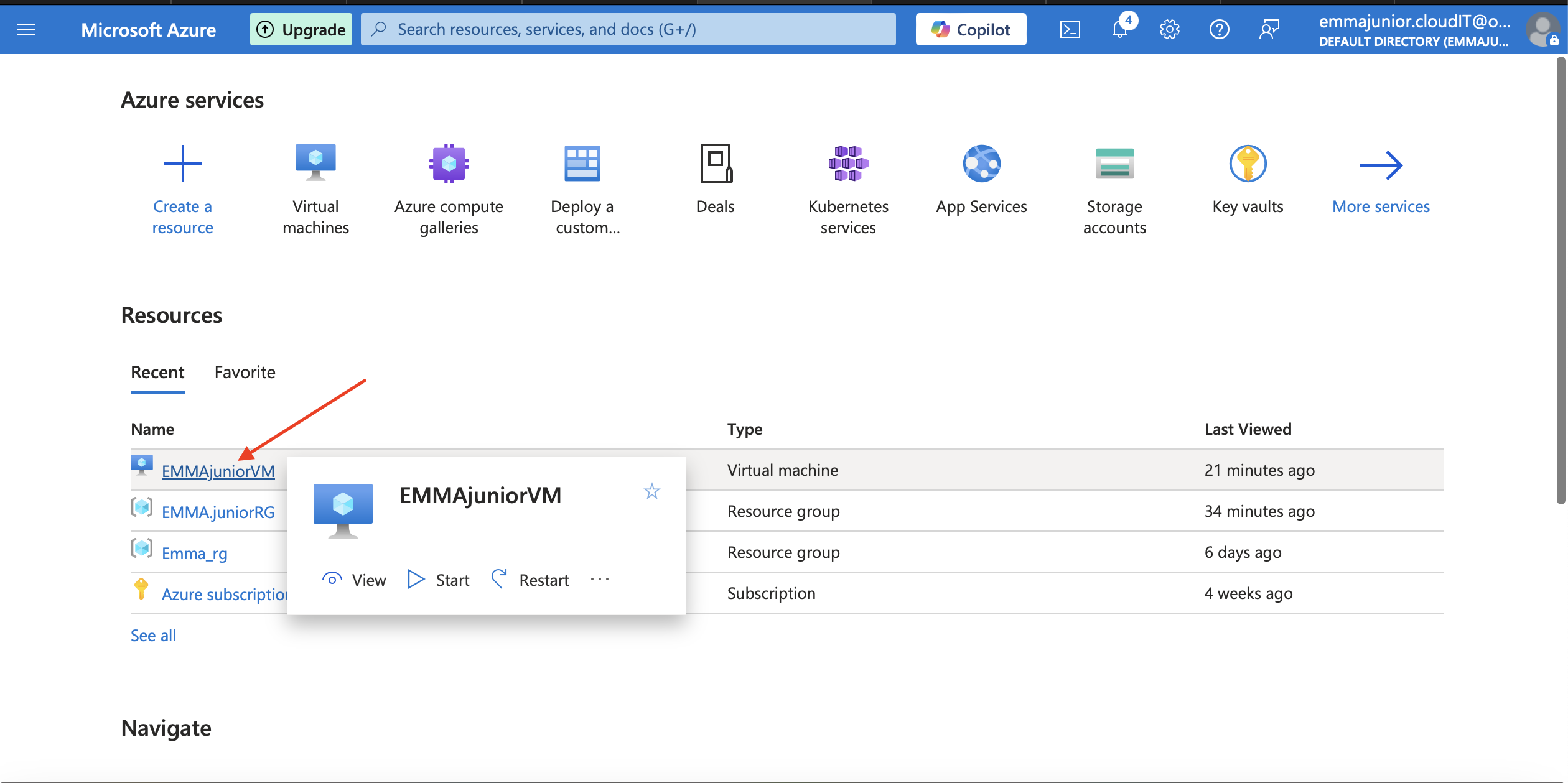Click the 'Virtual machine' type cell
1568x783 pixels.
point(782,470)
